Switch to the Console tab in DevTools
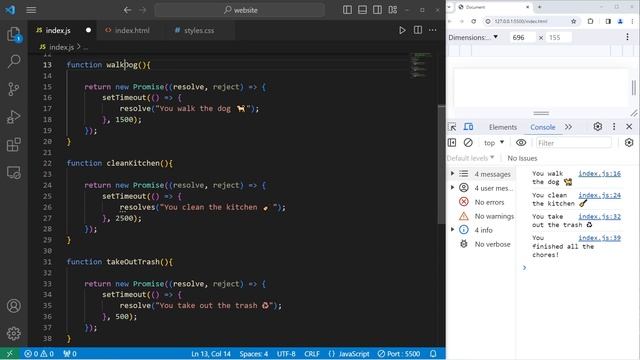 542,127
